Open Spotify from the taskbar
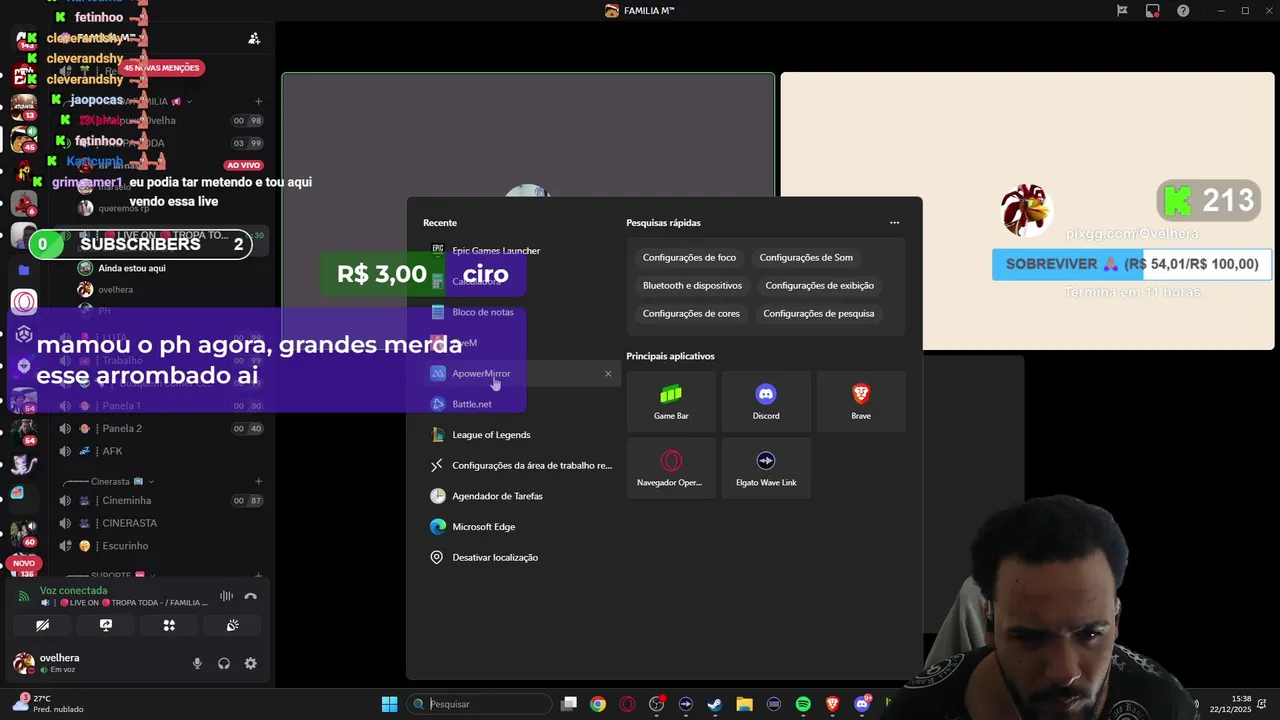The width and height of the screenshot is (1280, 720). coord(803,704)
